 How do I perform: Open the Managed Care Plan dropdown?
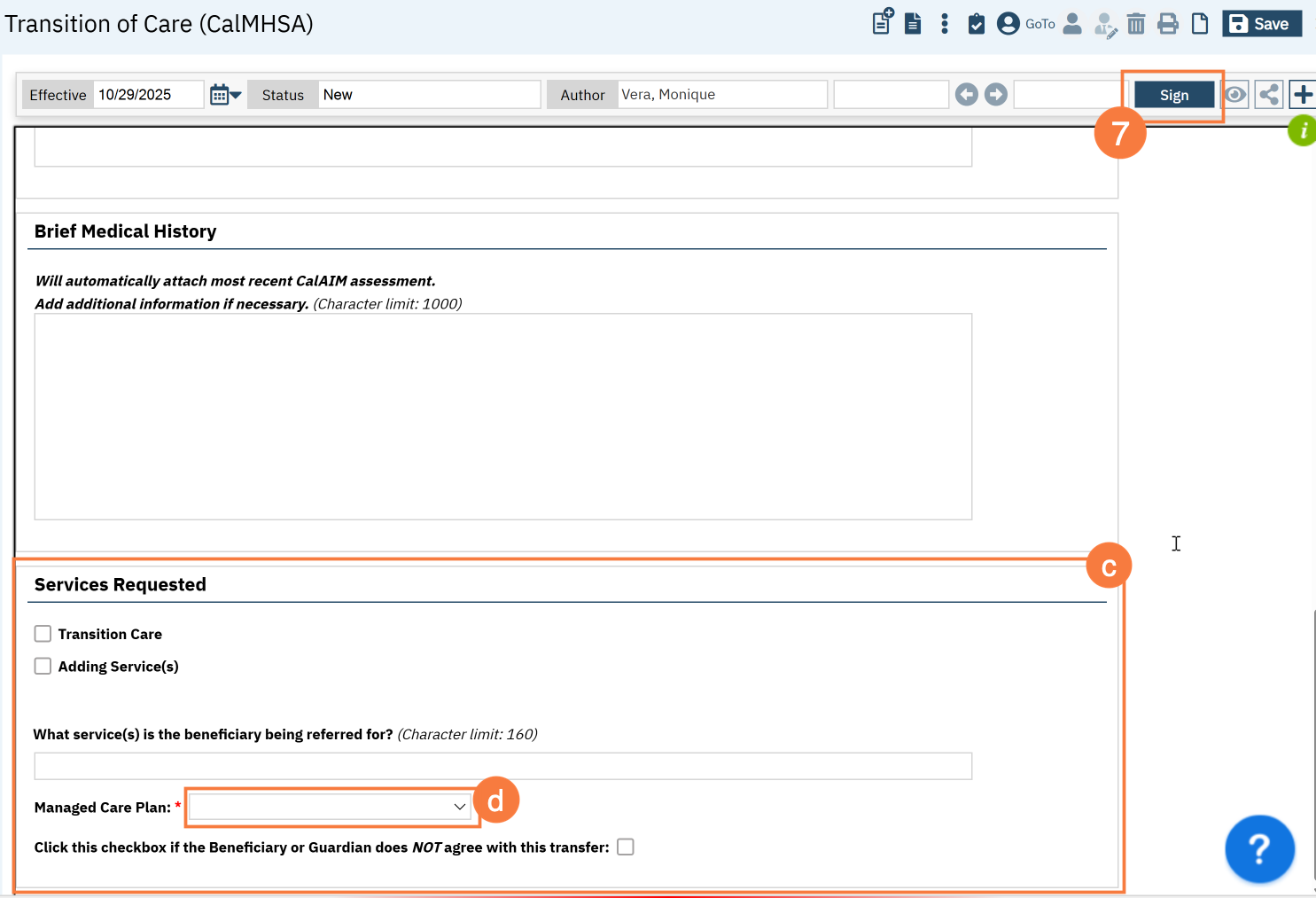[329, 807]
